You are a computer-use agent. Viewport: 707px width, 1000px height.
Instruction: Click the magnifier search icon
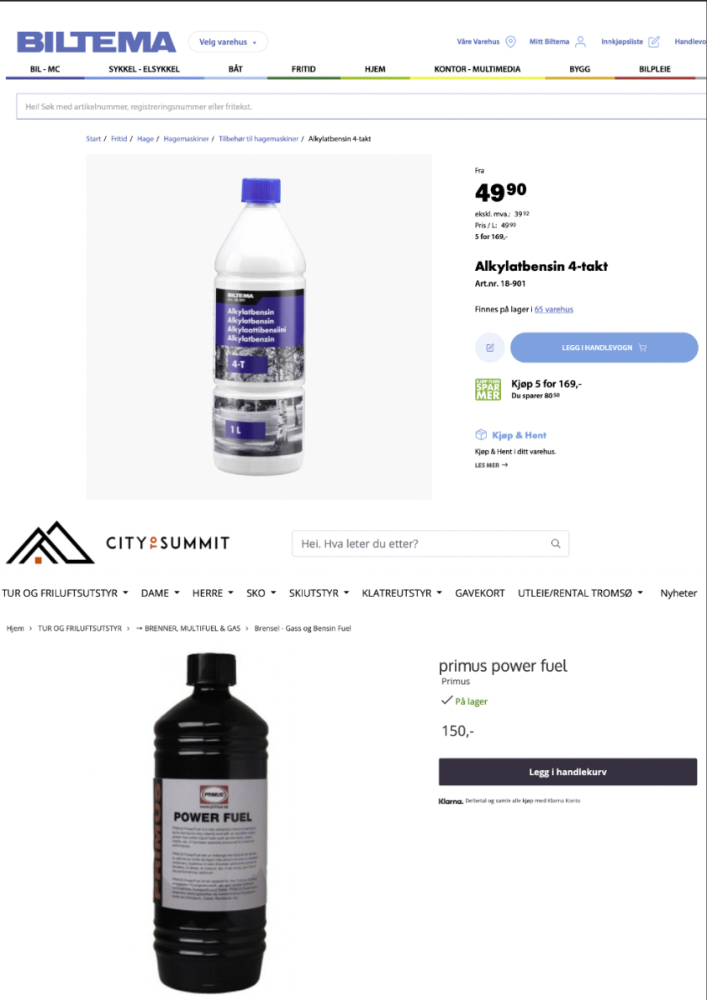555,543
